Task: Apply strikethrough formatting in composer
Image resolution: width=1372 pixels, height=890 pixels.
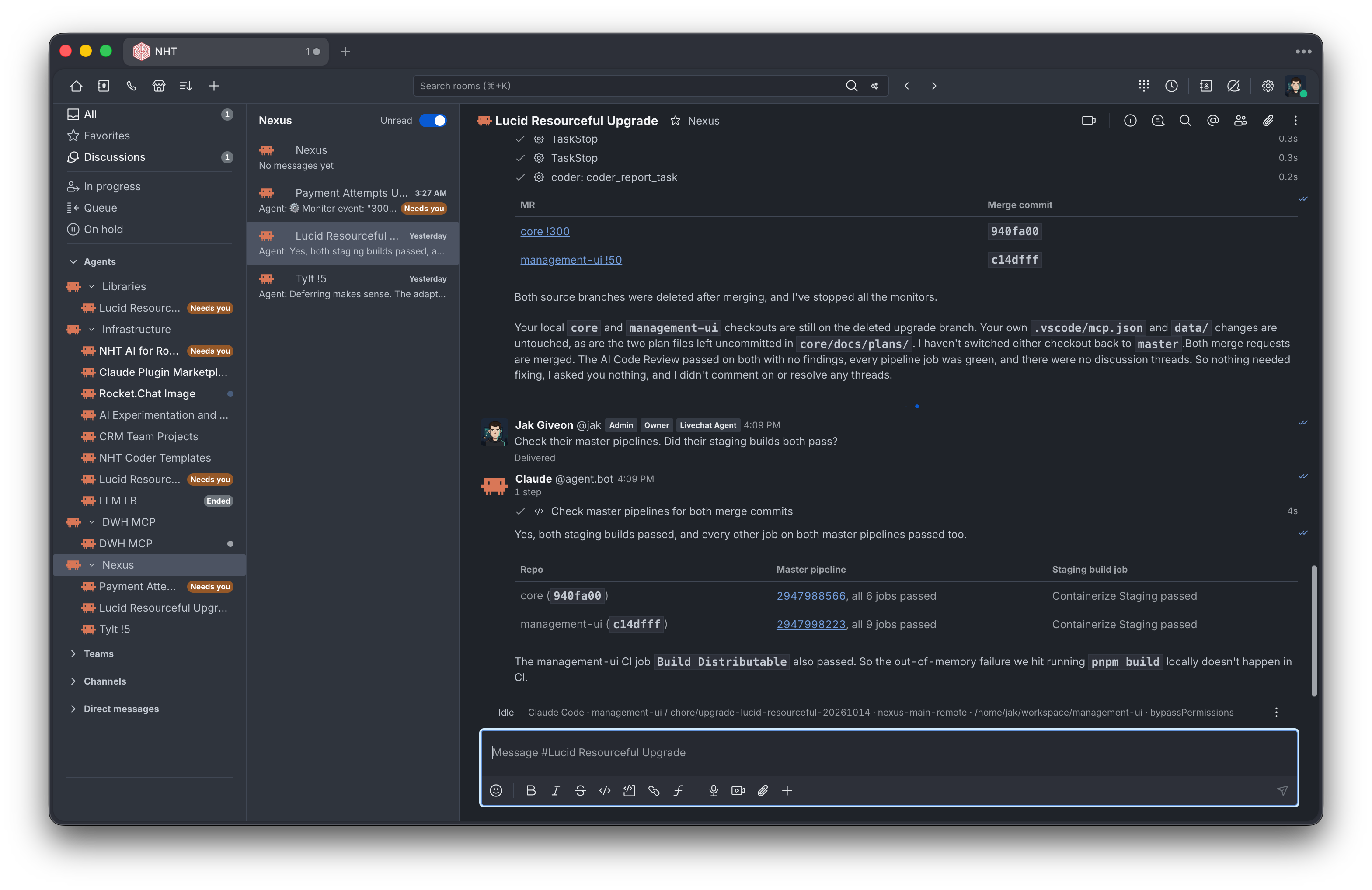Action: [x=581, y=790]
